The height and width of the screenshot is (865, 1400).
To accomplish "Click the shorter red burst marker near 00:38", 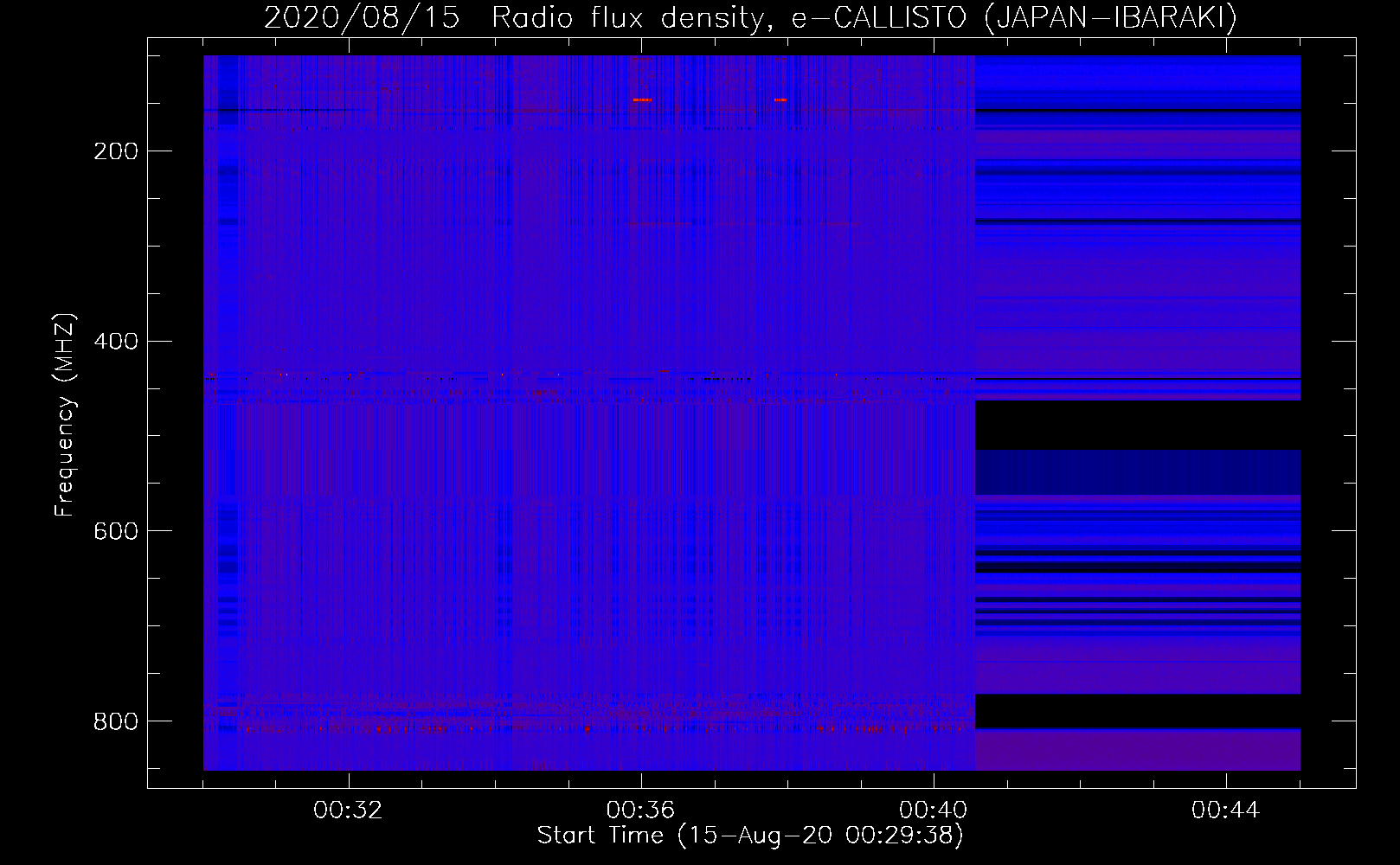I will [x=780, y=100].
